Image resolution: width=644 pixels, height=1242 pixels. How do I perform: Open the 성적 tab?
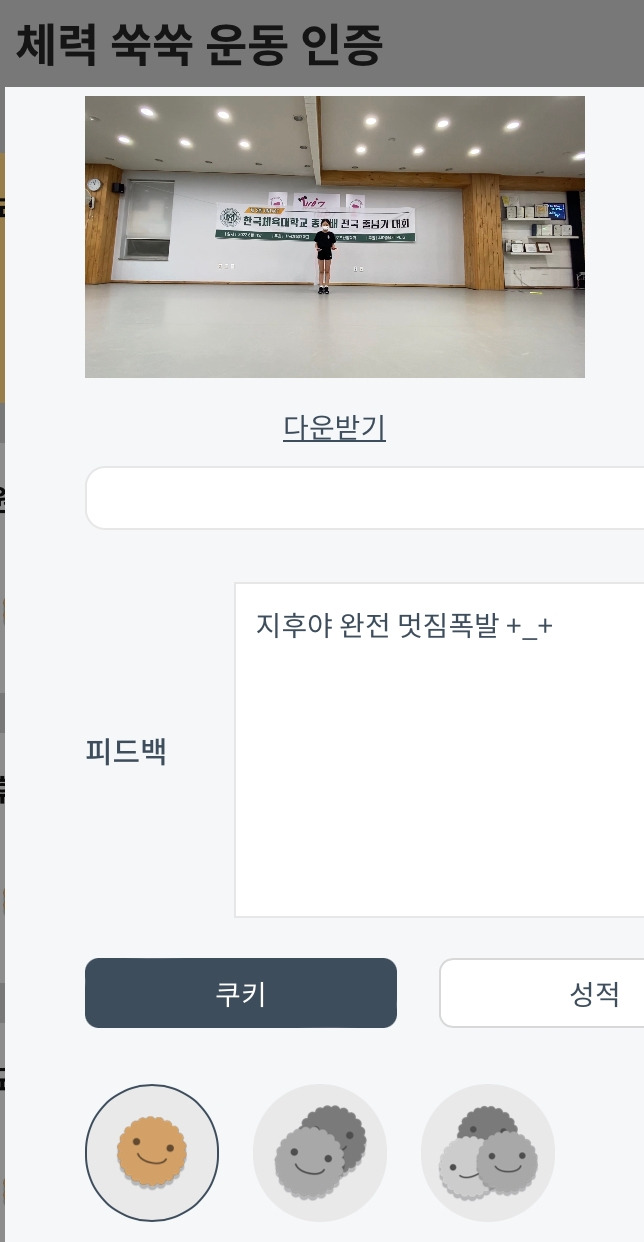[x=542, y=993]
